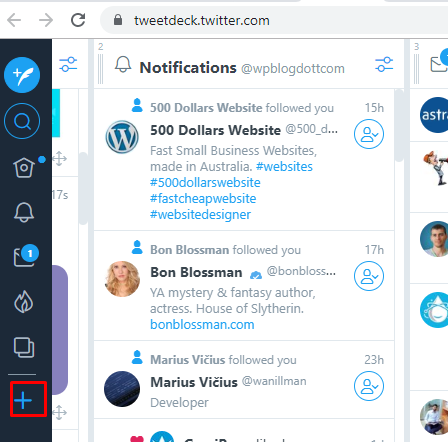Reload the page with refresh icon
The height and width of the screenshot is (442, 448).
click(x=78, y=20)
